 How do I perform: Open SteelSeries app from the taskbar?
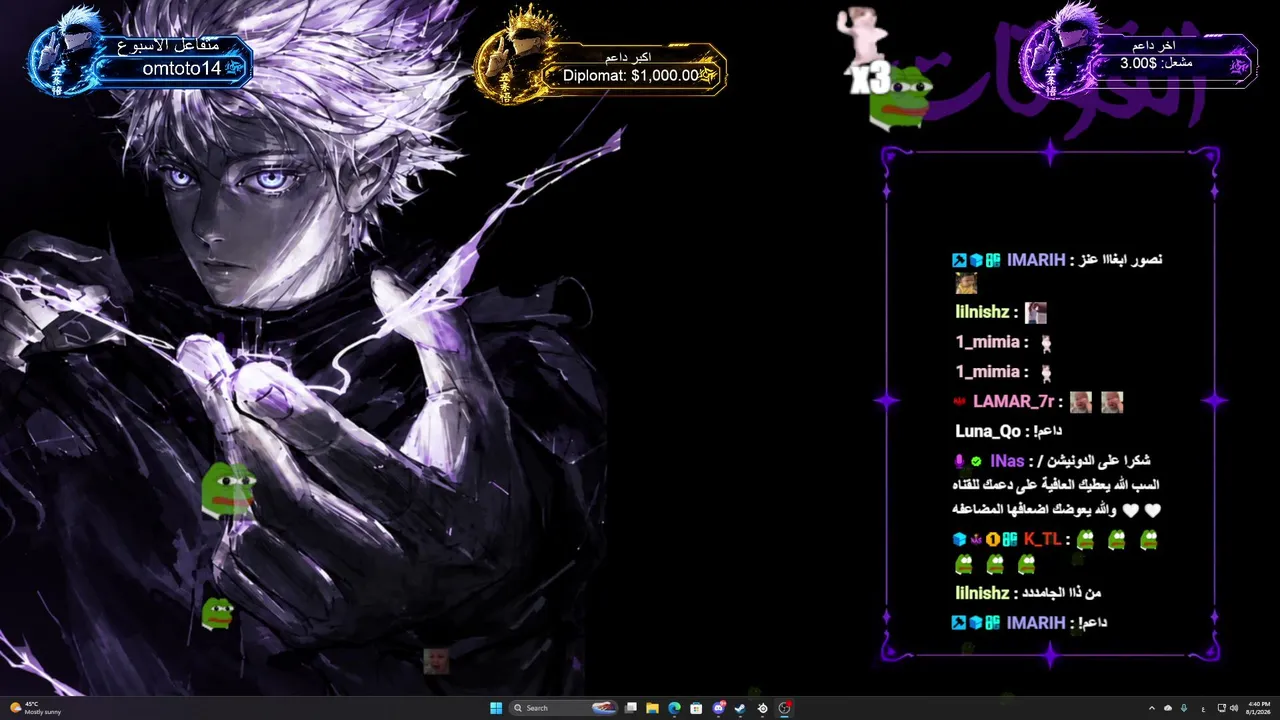click(x=762, y=708)
